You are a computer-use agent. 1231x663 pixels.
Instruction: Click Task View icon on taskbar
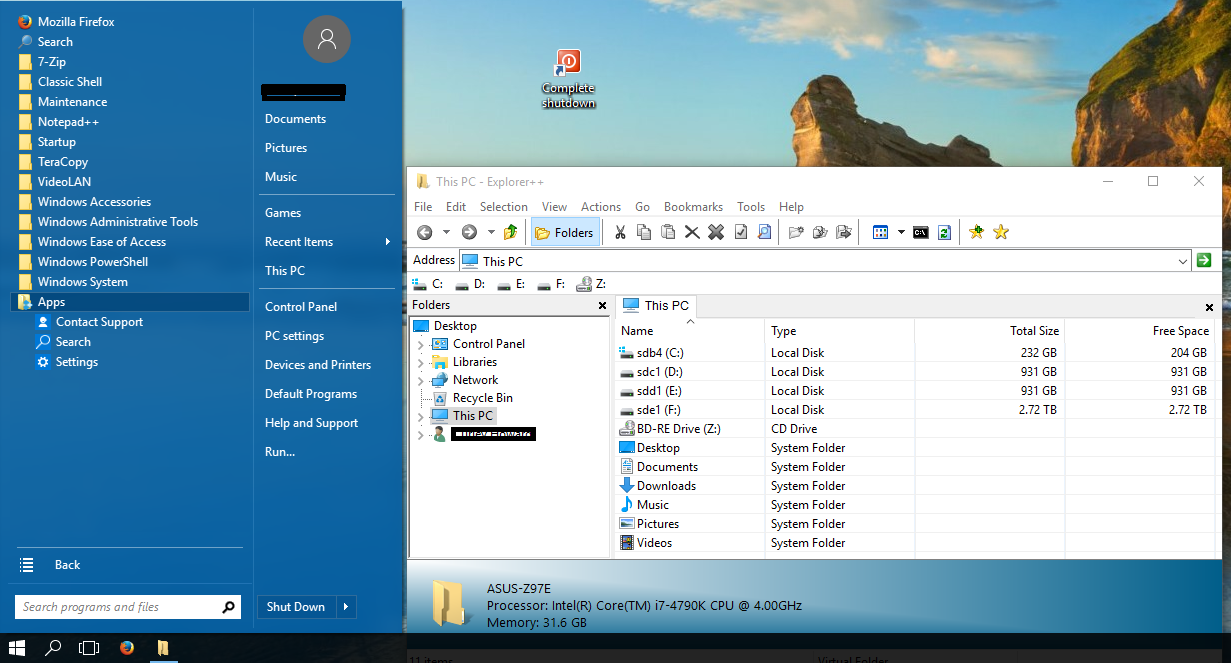90,647
